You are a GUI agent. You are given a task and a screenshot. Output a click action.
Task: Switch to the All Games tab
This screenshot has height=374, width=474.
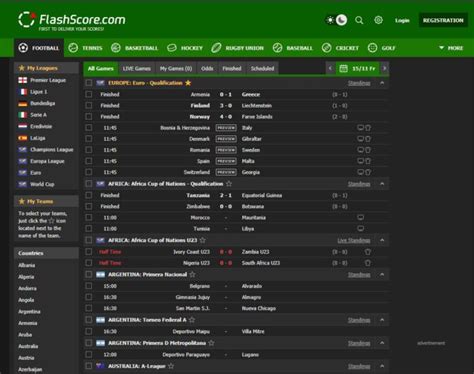coord(101,68)
